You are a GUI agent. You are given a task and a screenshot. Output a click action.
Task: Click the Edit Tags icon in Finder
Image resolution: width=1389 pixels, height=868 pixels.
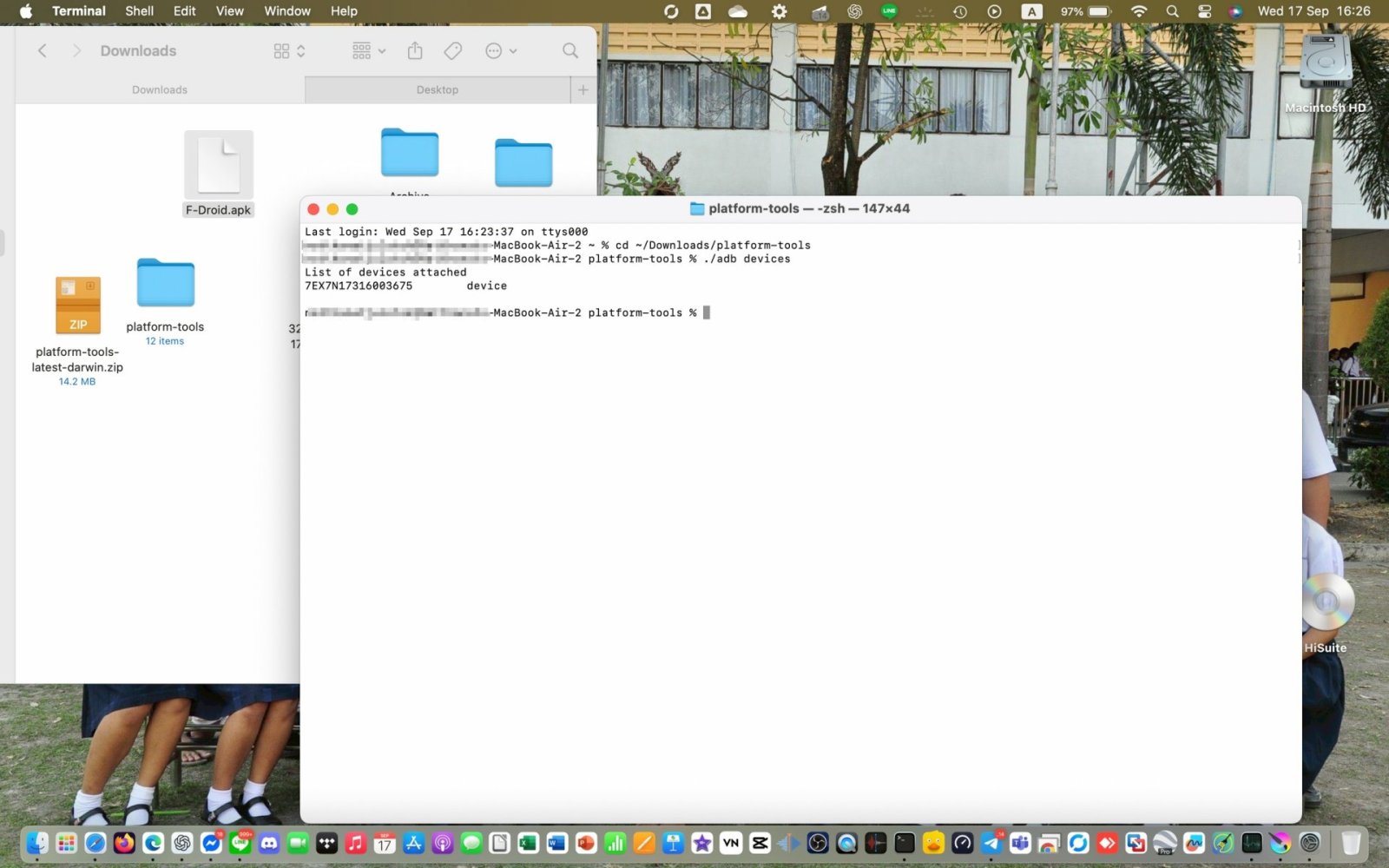[452, 51]
